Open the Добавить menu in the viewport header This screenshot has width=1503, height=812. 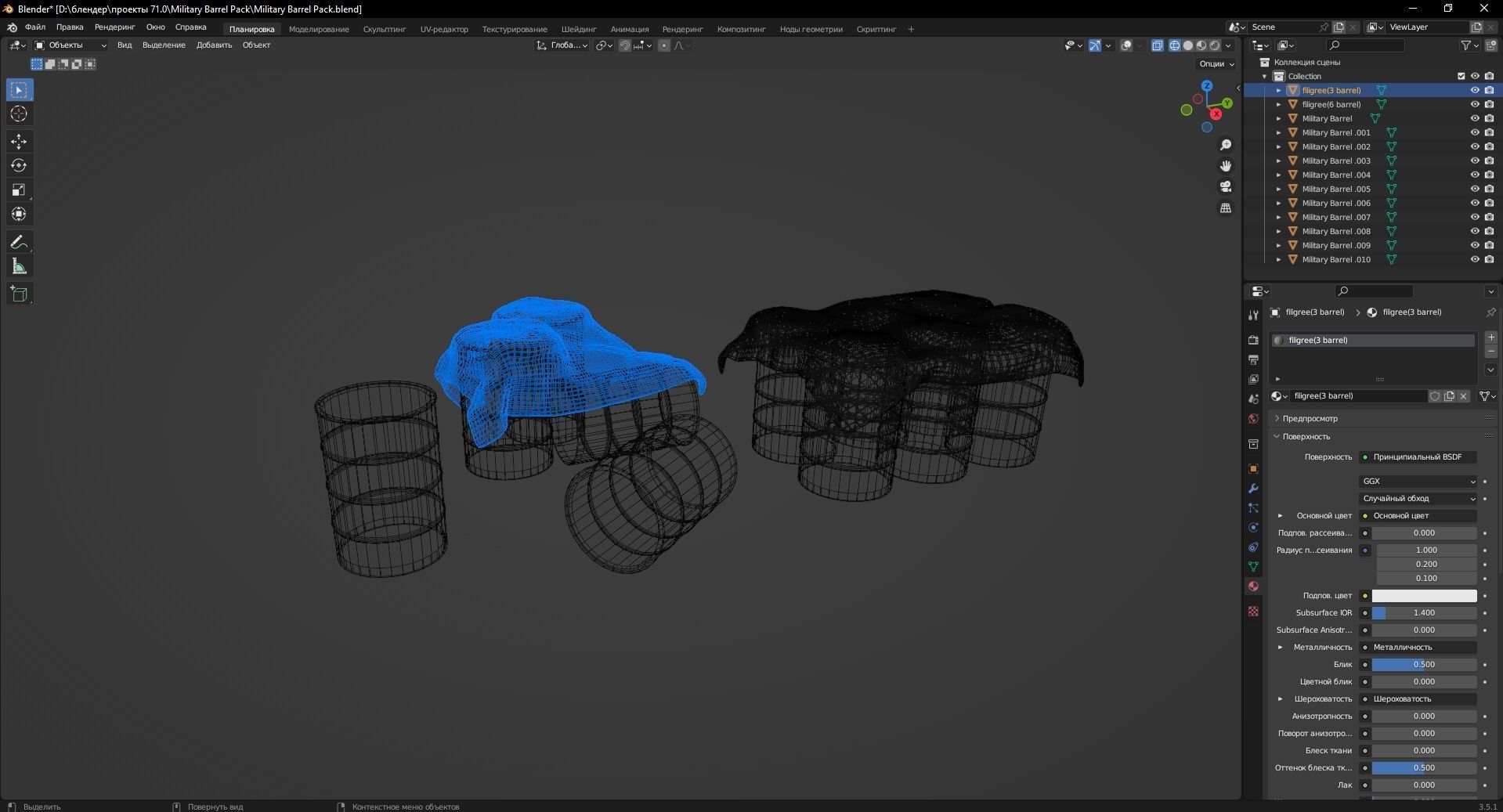214,45
